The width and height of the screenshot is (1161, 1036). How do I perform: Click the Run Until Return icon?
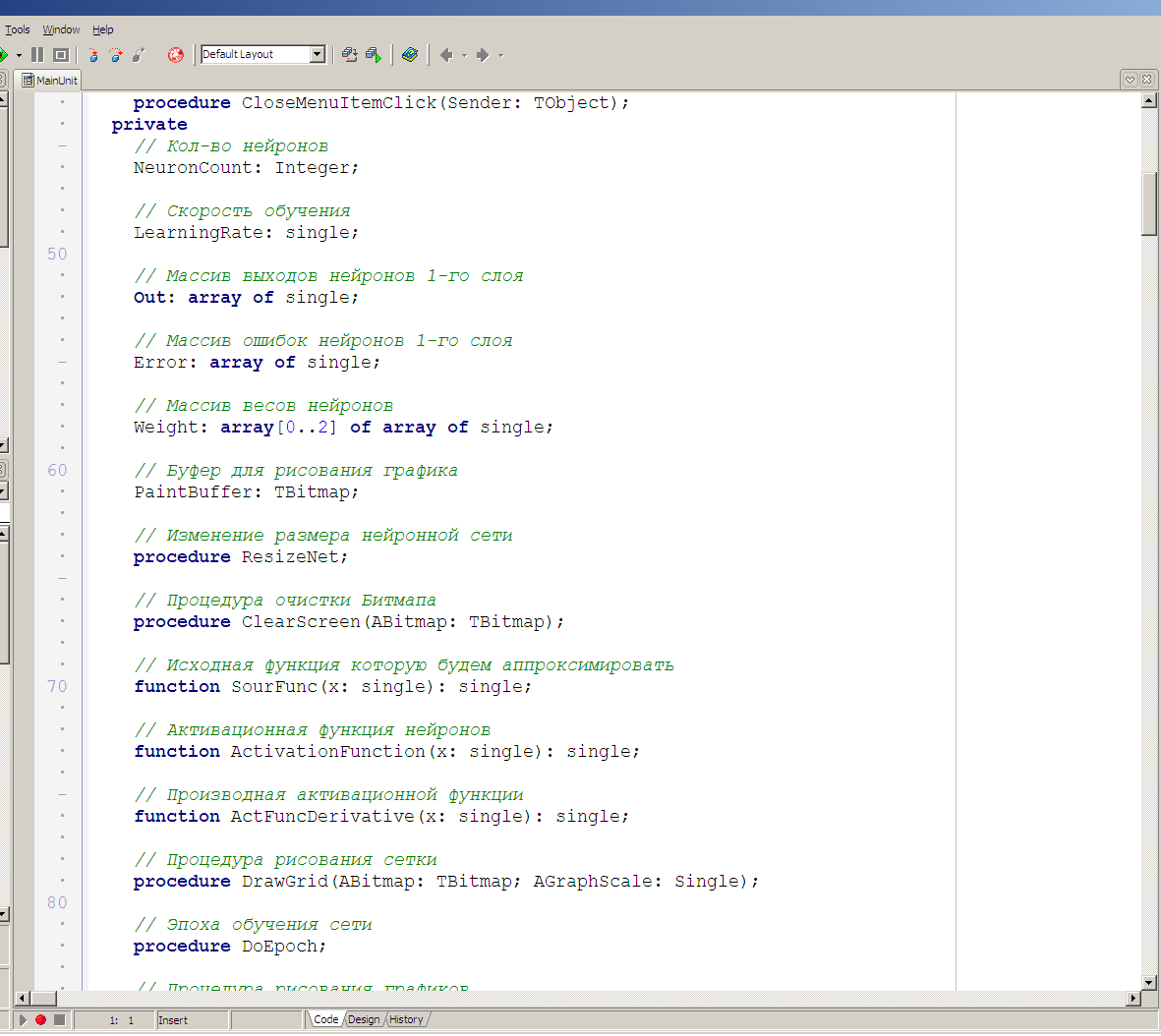139,55
